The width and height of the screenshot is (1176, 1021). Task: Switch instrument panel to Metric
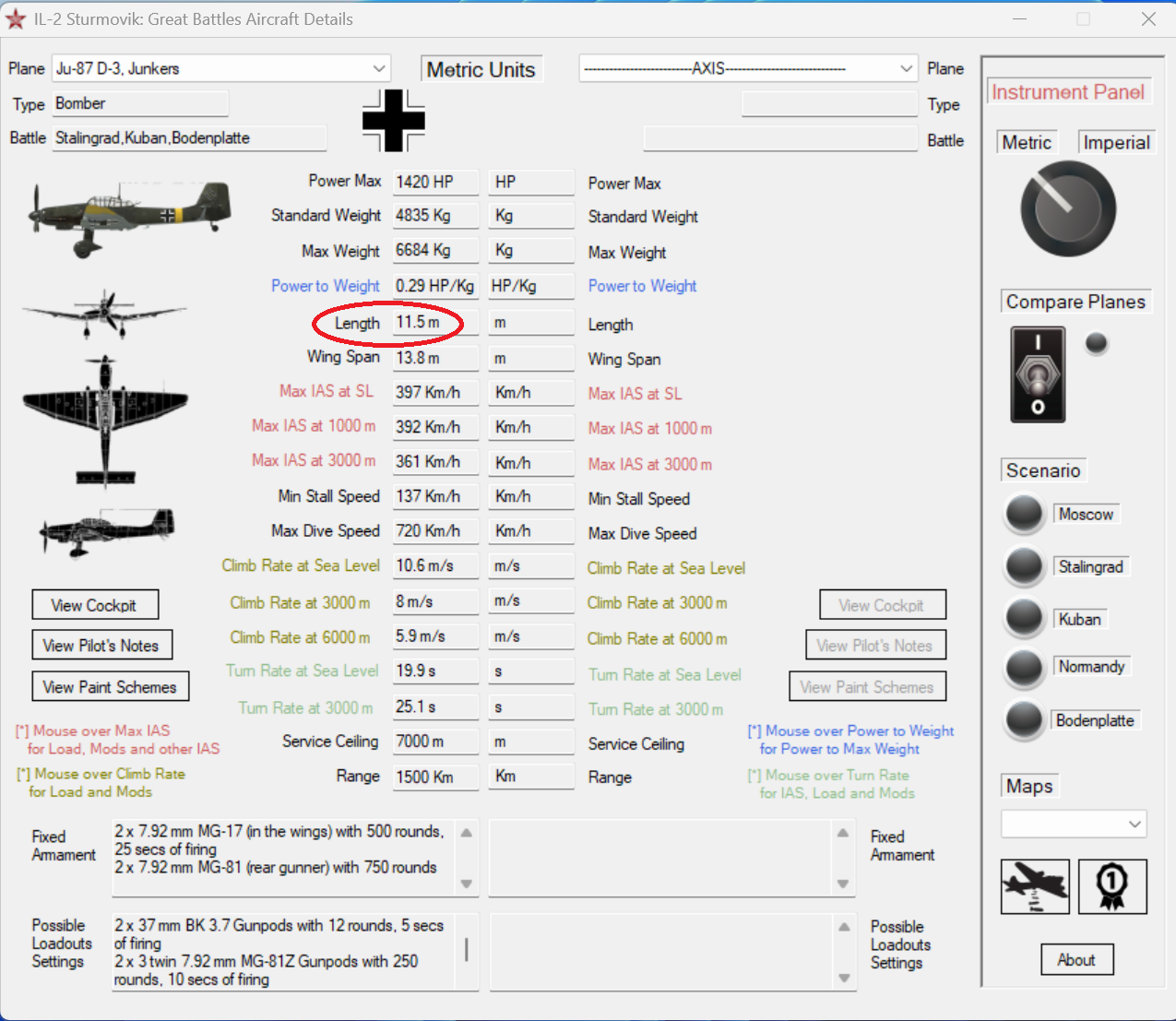tap(1027, 143)
